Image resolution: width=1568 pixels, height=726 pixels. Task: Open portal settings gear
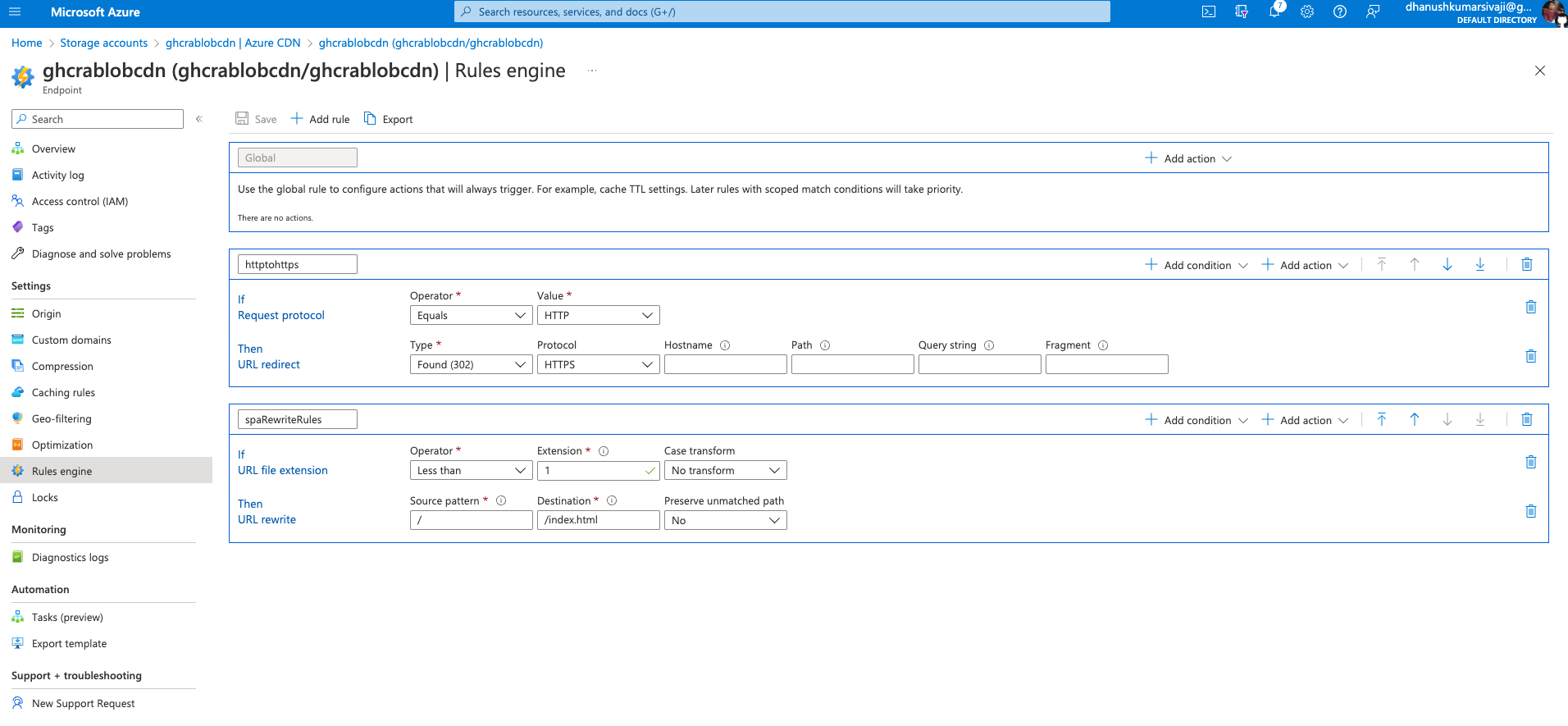[1307, 11]
